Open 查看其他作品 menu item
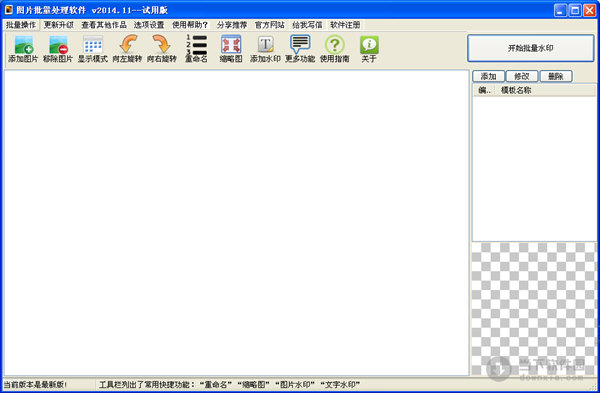Screen dimensions: 600x393 click(104, 25)
